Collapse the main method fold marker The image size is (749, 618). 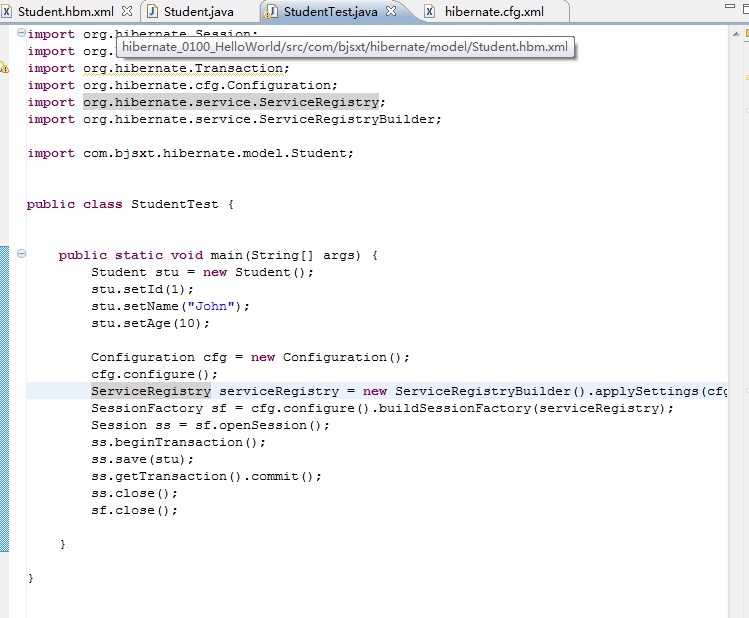tap(21, 255)
